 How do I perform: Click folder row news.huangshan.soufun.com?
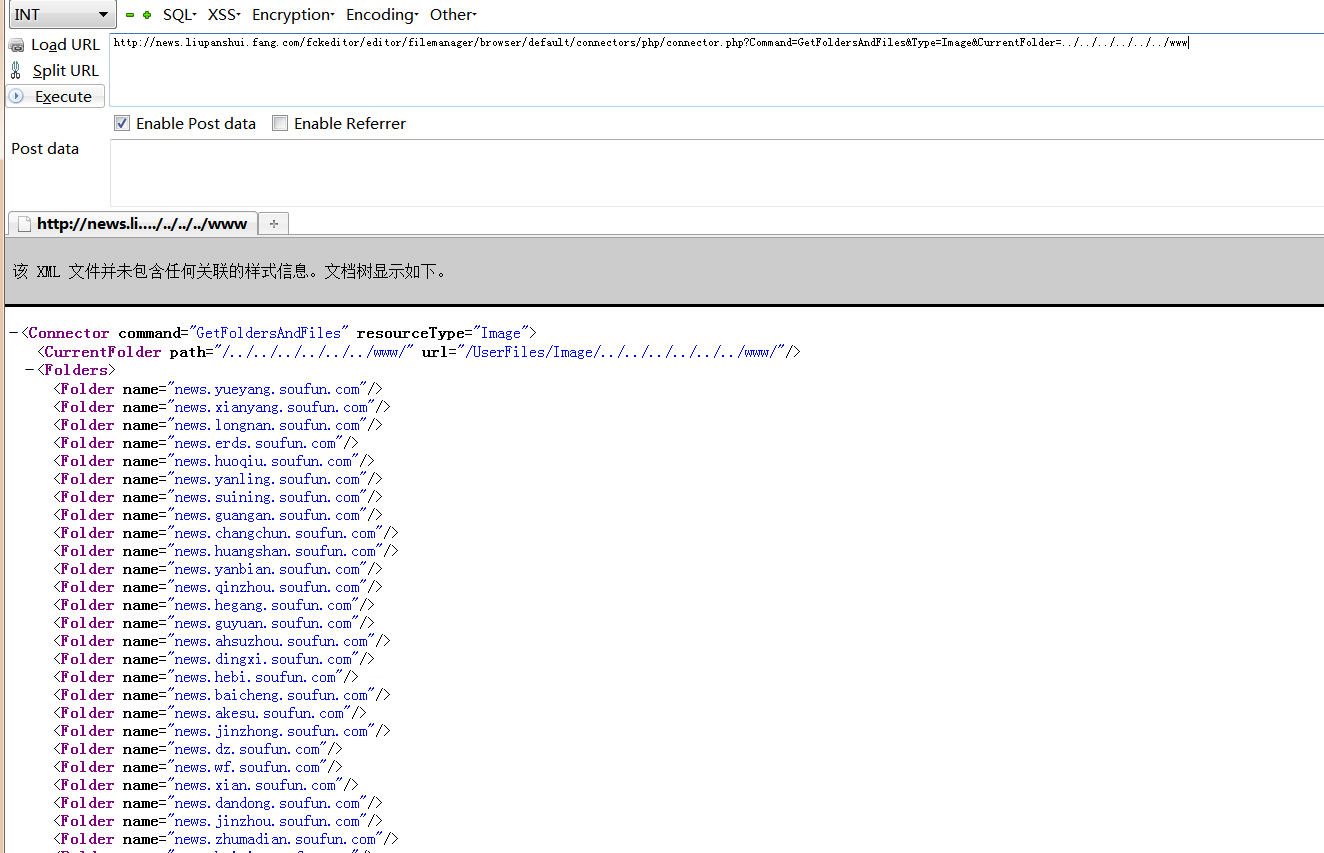(x=226, y=551)
